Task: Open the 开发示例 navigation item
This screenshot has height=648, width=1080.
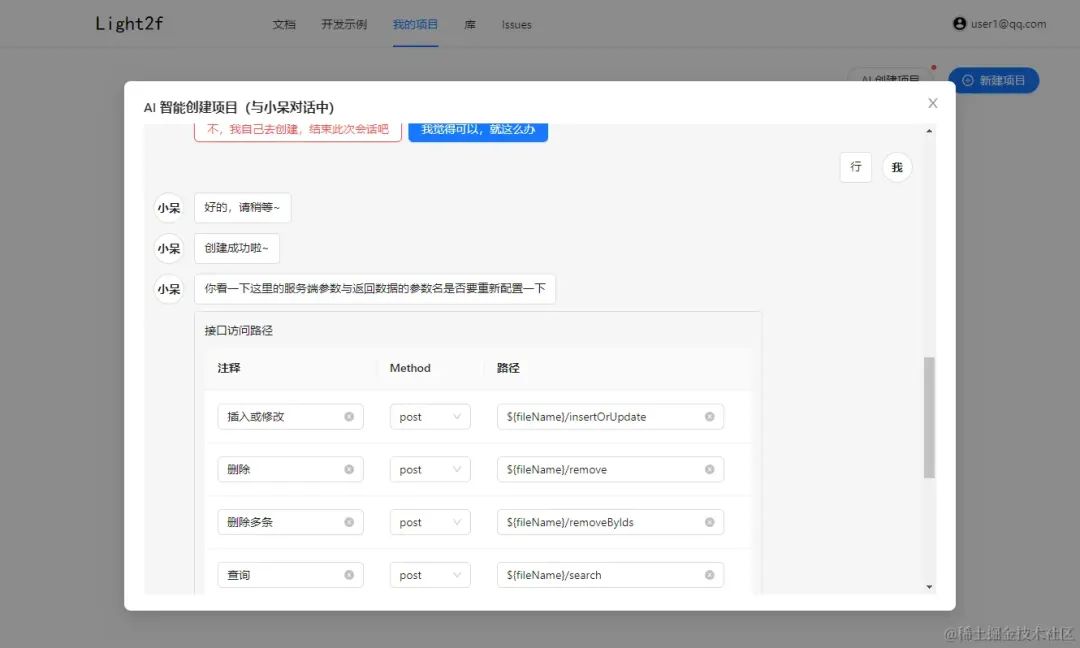Action: pos(343,25)
